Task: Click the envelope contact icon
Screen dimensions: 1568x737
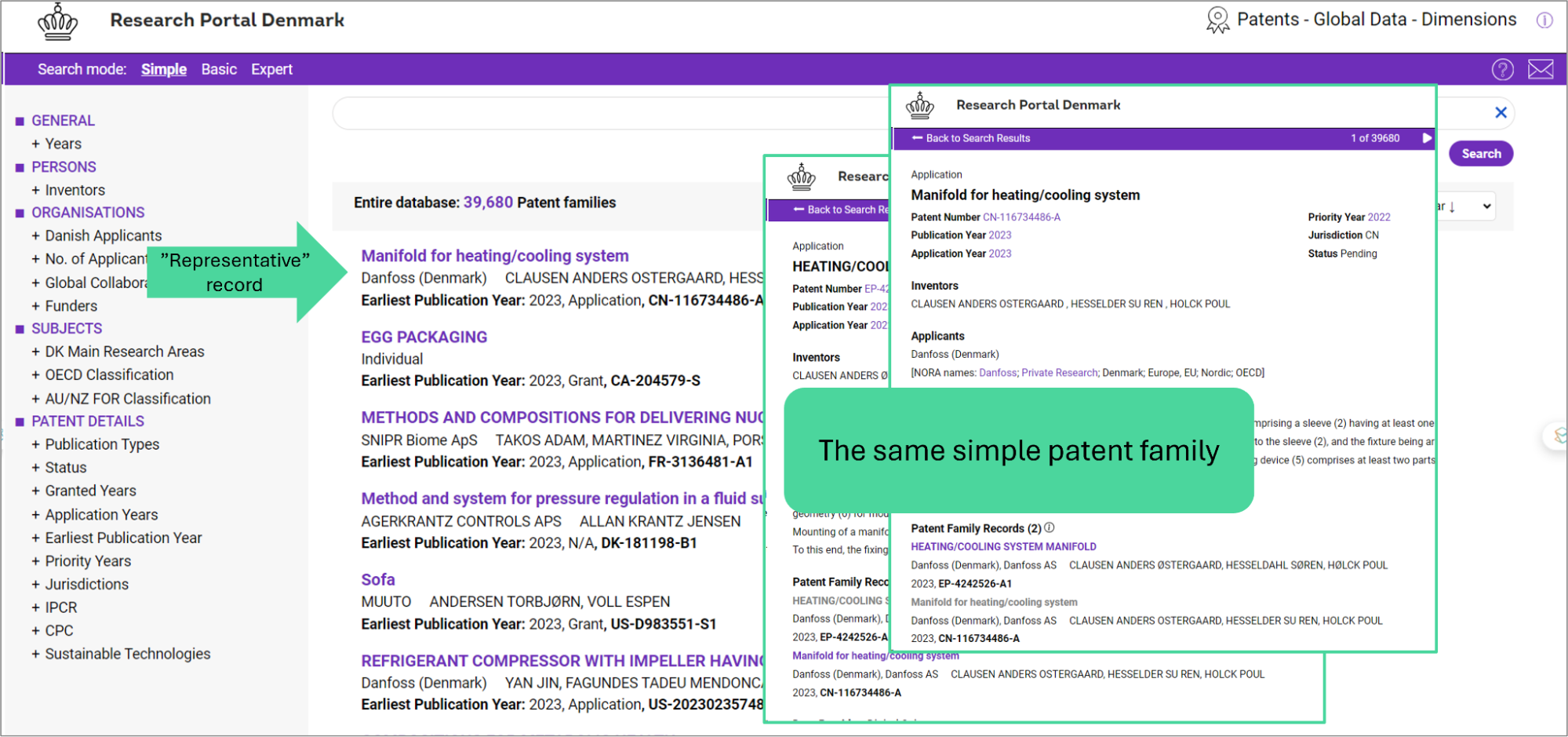Action: [1540, 70]
